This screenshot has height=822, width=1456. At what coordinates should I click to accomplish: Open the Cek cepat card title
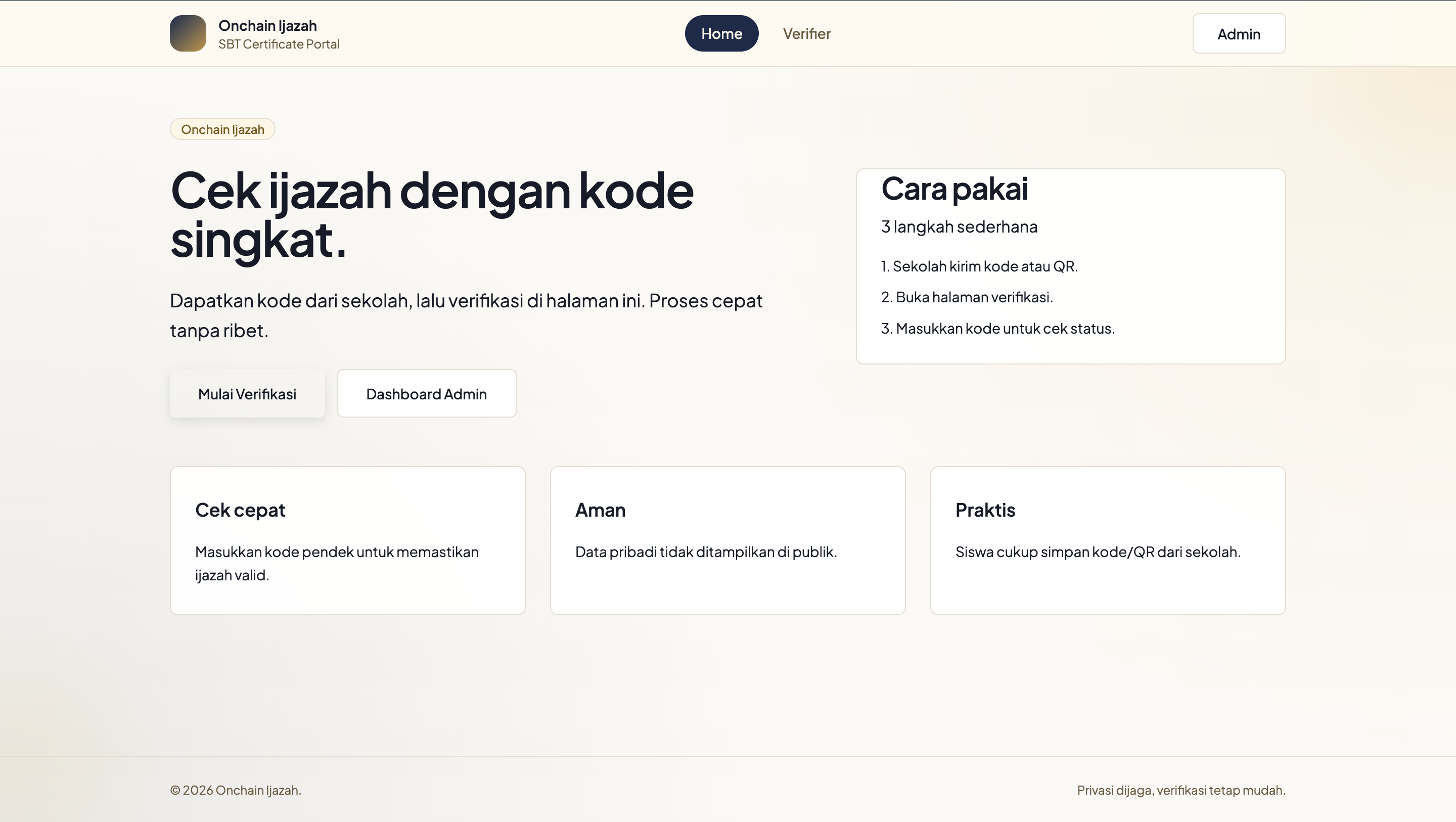click(x=240, y=510)
